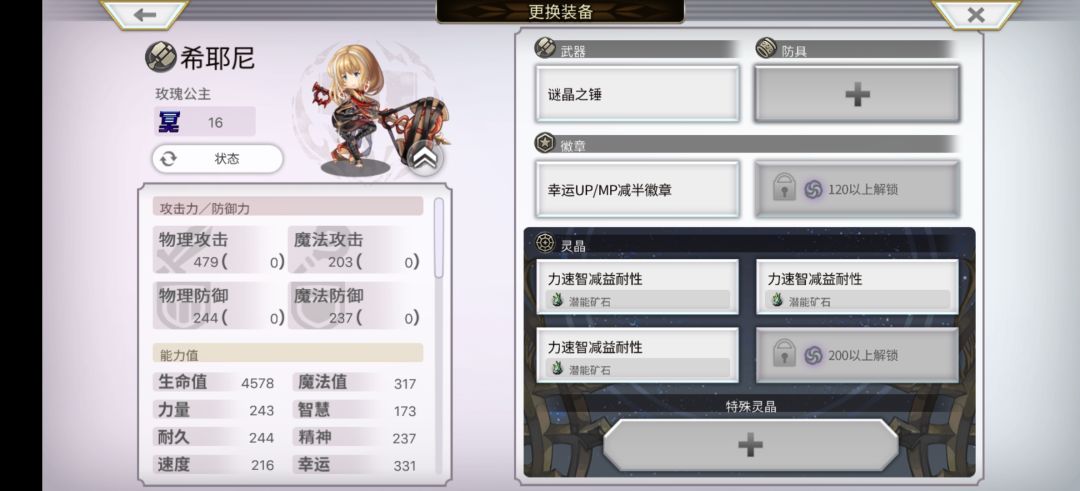
Task: Select the 幸运UP/MP减半徽章 badge slot
Action: click(637, 189)
